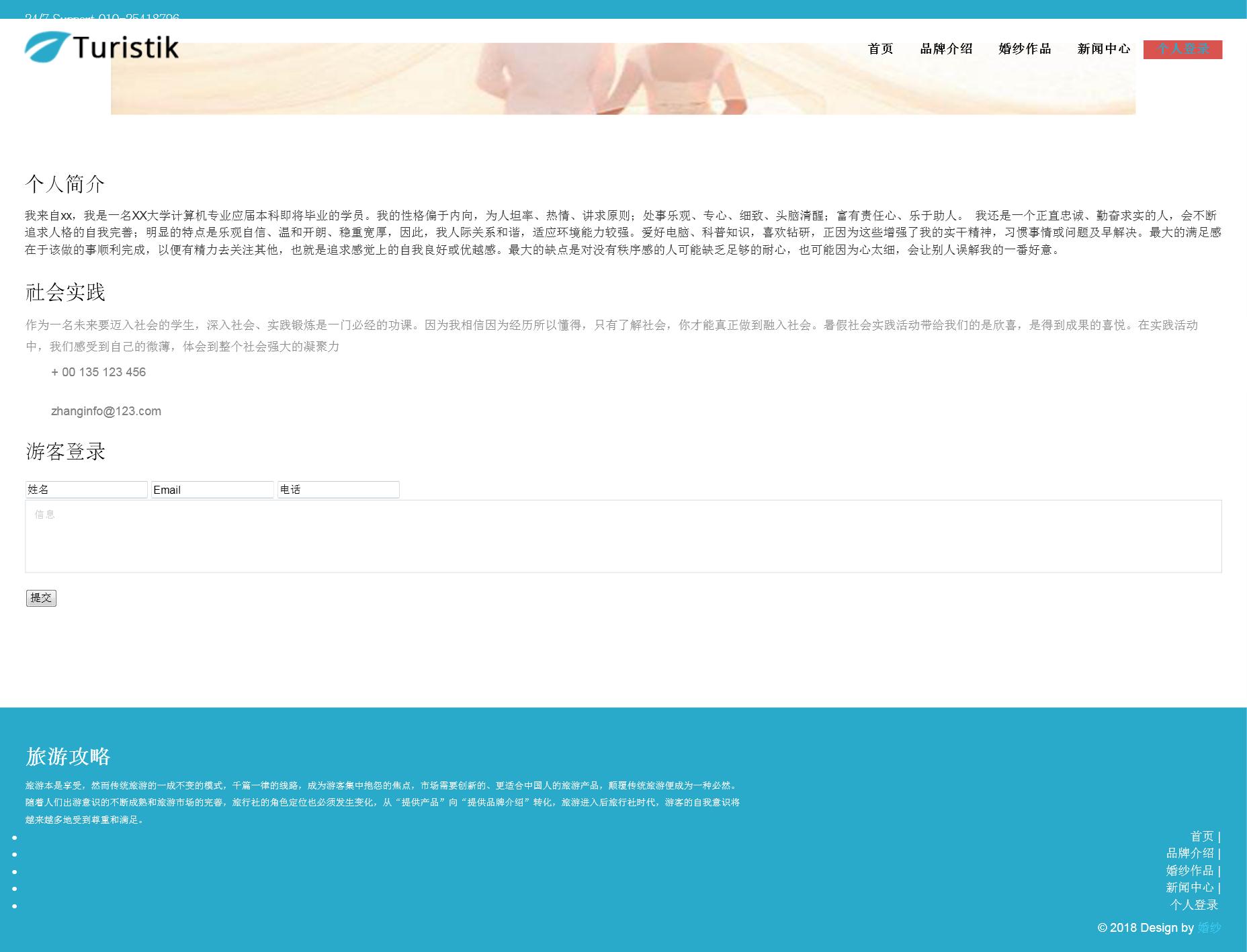
Task: Visit 新闻中心 from the footer links
Action: (x=1190, y=888)
